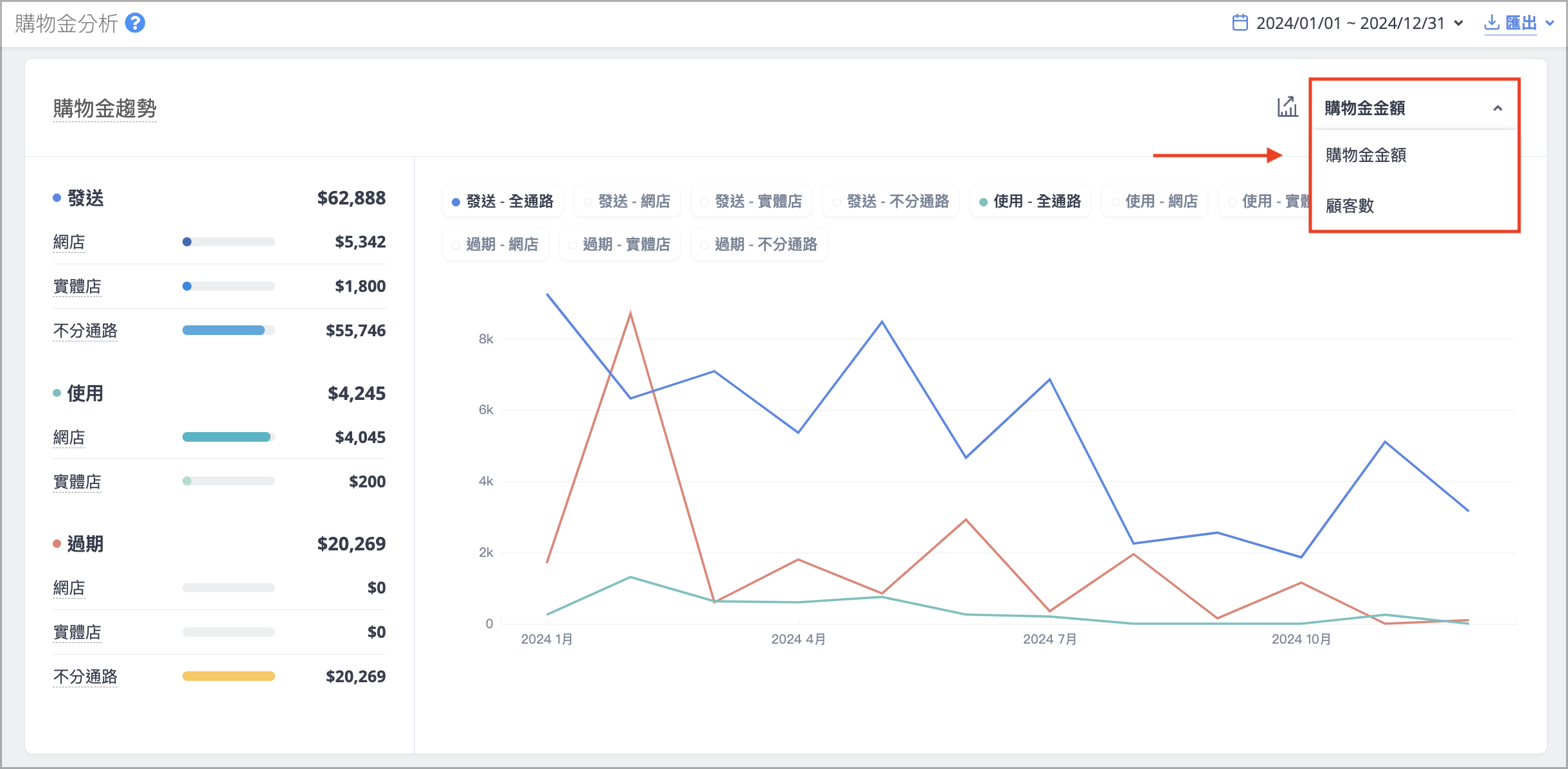The image size is (1568, 769).
Task: Click the 使用 網店 label
Action: [69, 437]
